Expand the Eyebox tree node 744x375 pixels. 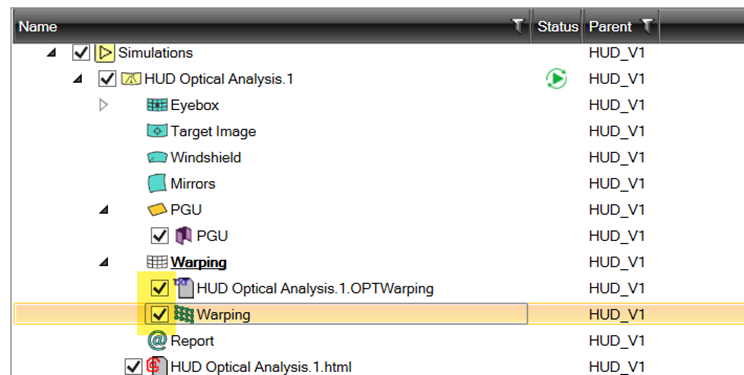103,105
